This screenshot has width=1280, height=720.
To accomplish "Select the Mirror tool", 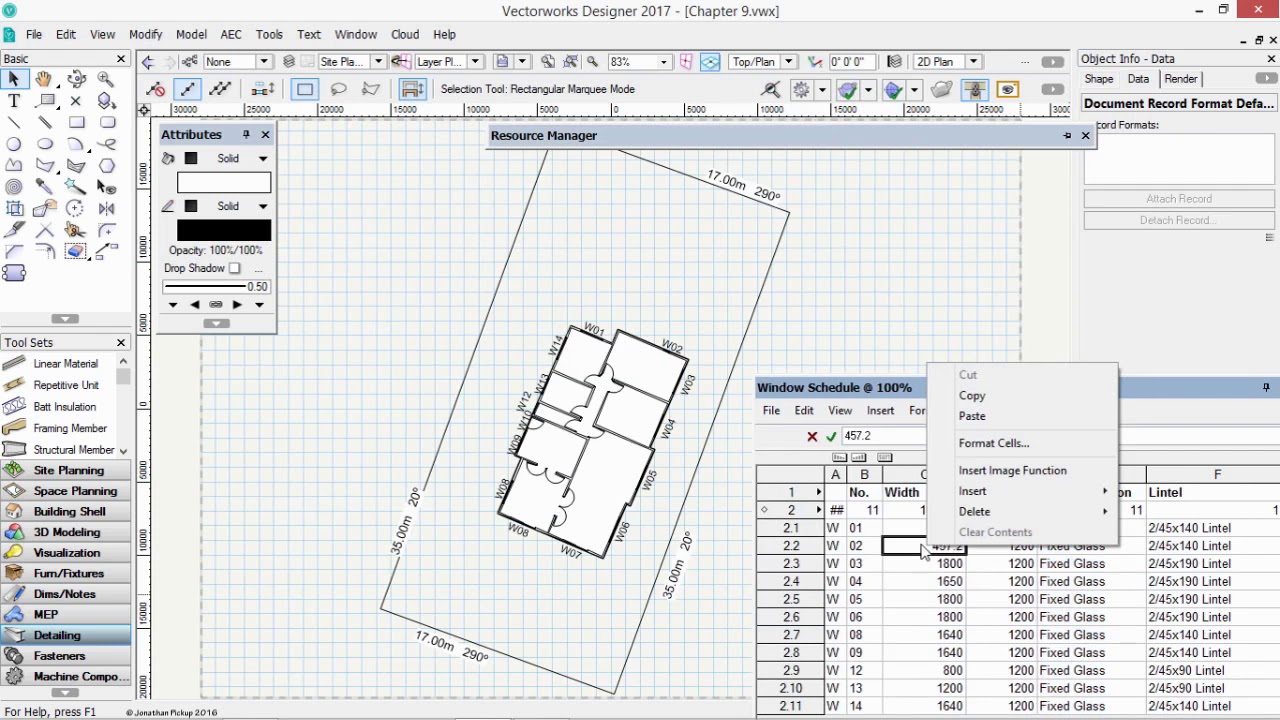I will point(107,208).
